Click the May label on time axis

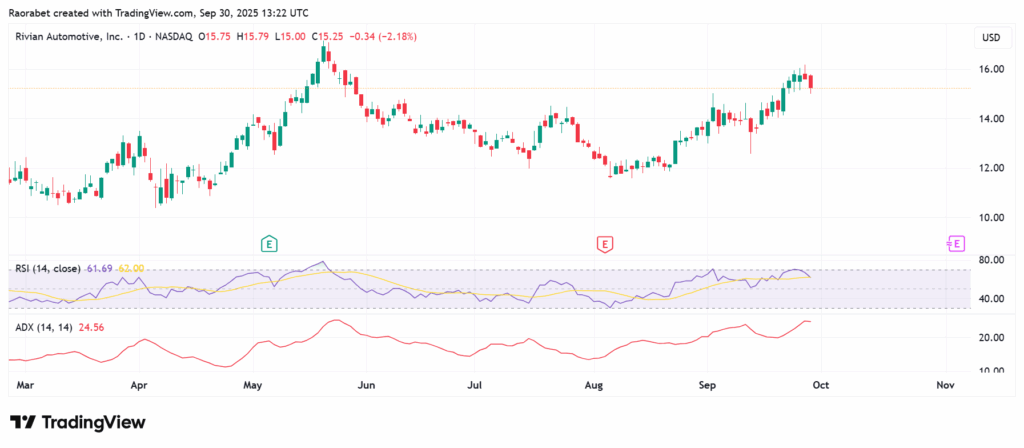click(x=252, y=385)
